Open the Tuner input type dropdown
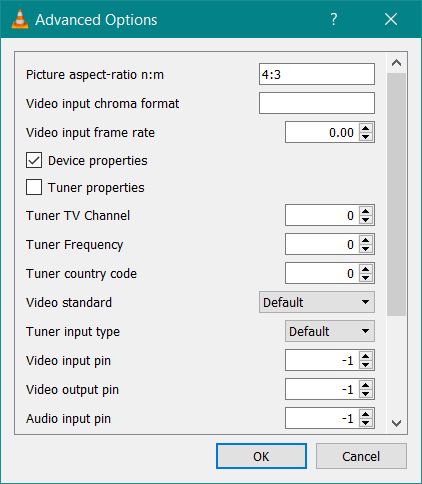This screenshot has height=484, width=422. pyautogui.click(x=330, y=331)
